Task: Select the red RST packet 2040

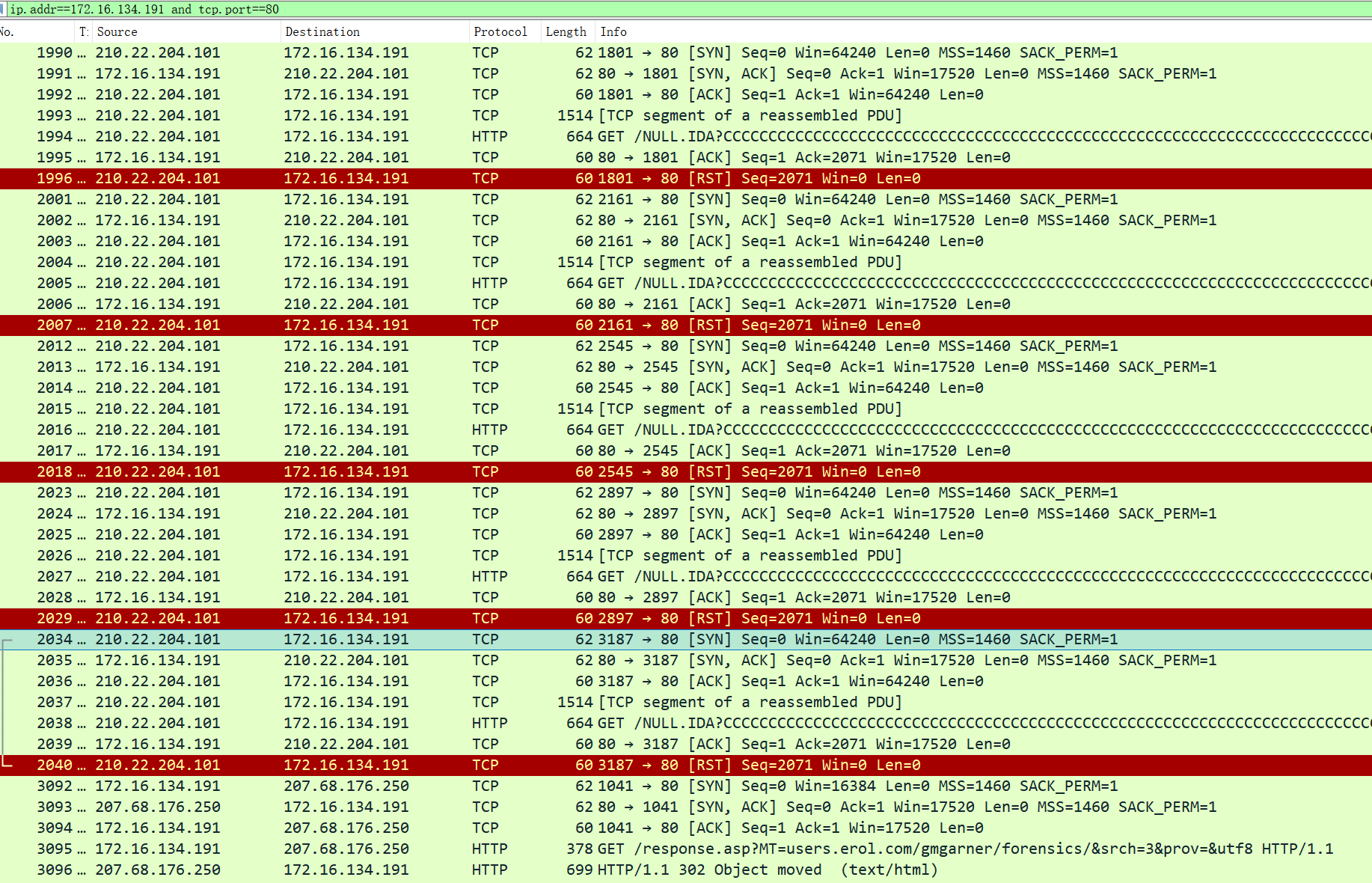Action: point(686,765)
